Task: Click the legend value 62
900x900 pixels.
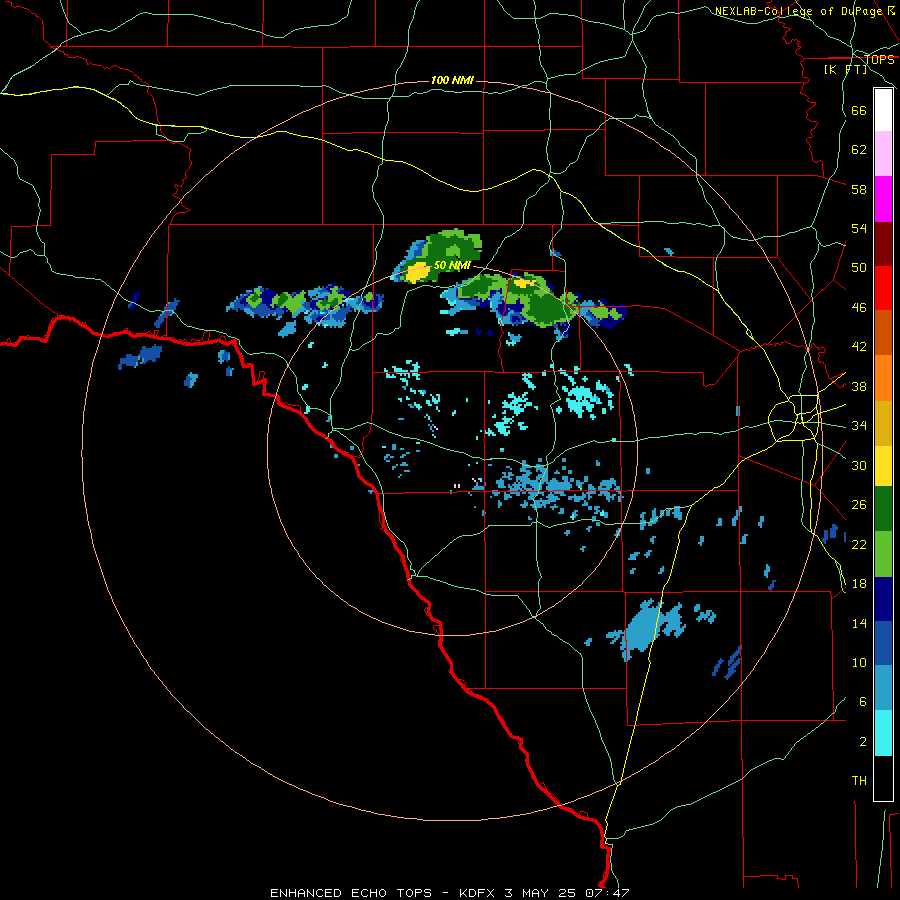Action: pos(859,150)
